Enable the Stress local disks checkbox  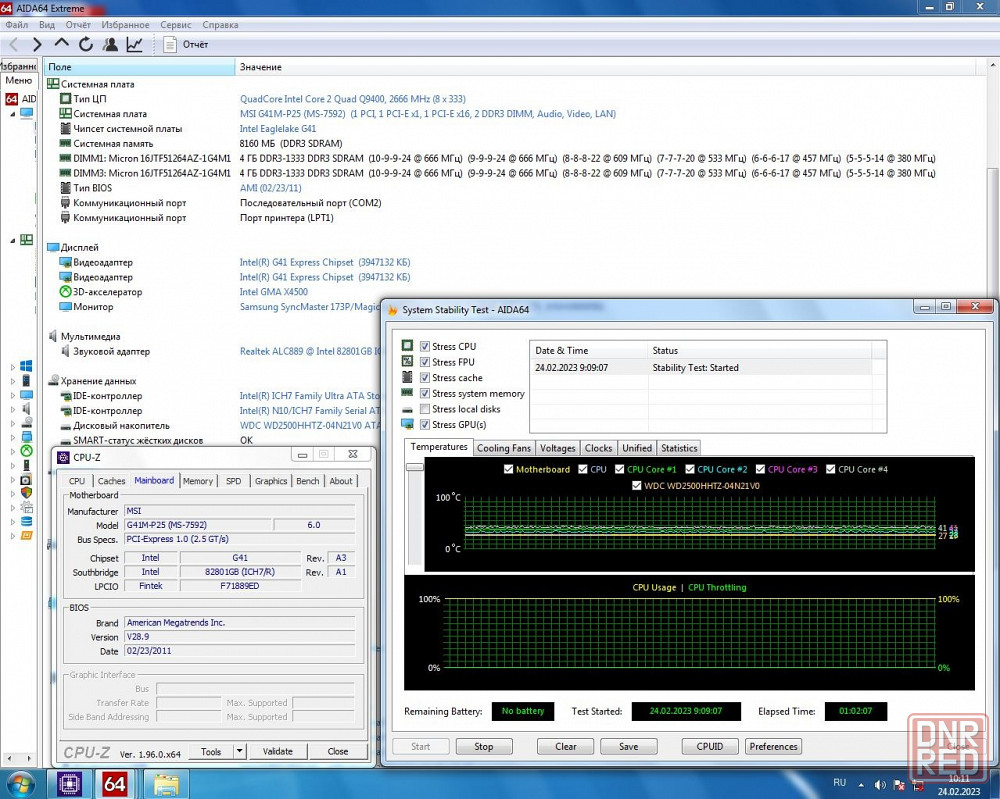tap(425, 409)
